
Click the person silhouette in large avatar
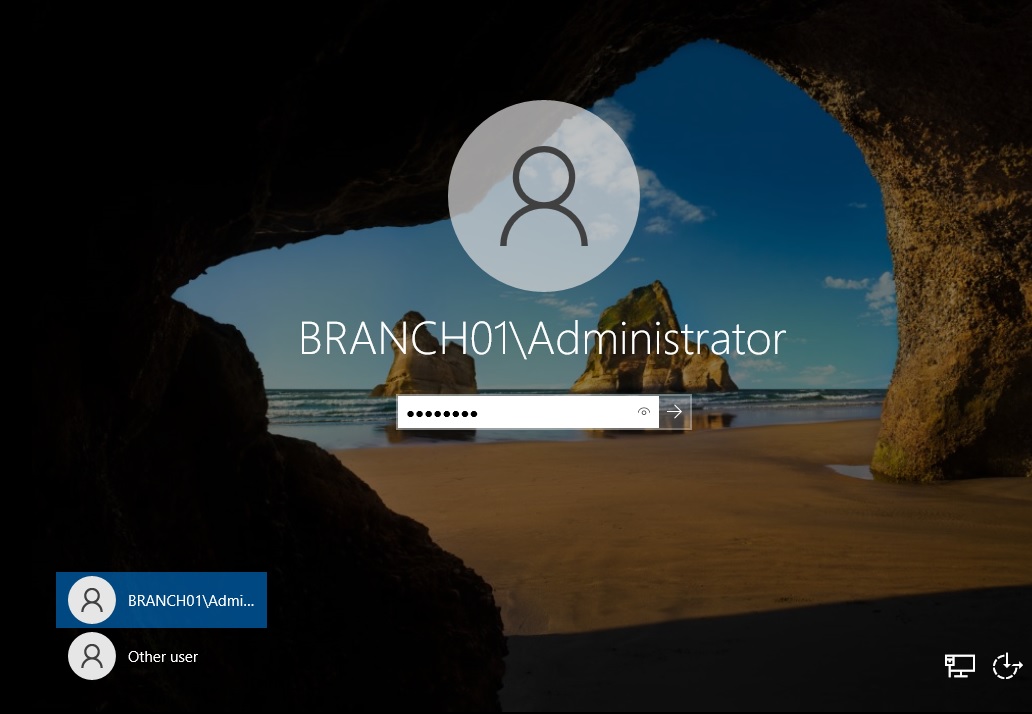pos(543,198)
